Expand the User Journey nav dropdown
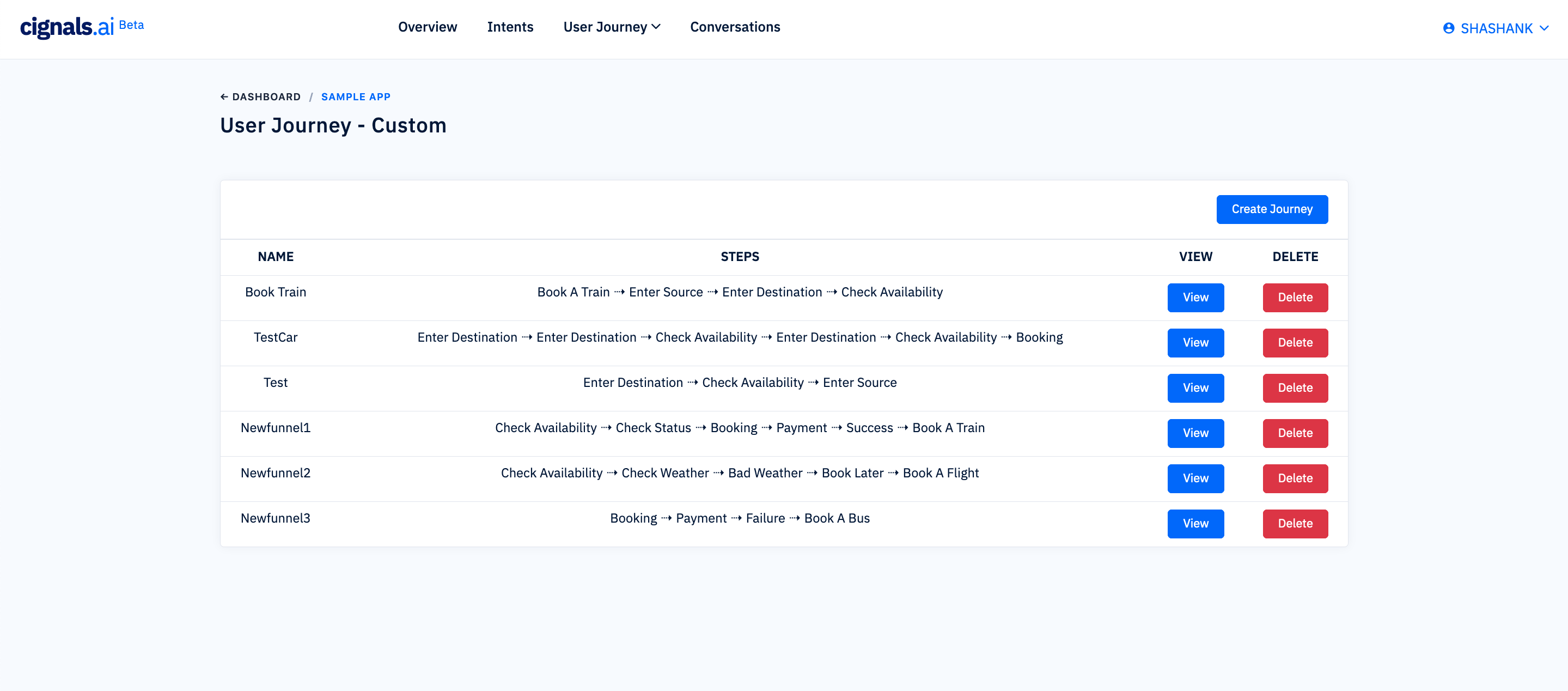The height and width of the screenshot is (691, 1568). coord(611,27)
